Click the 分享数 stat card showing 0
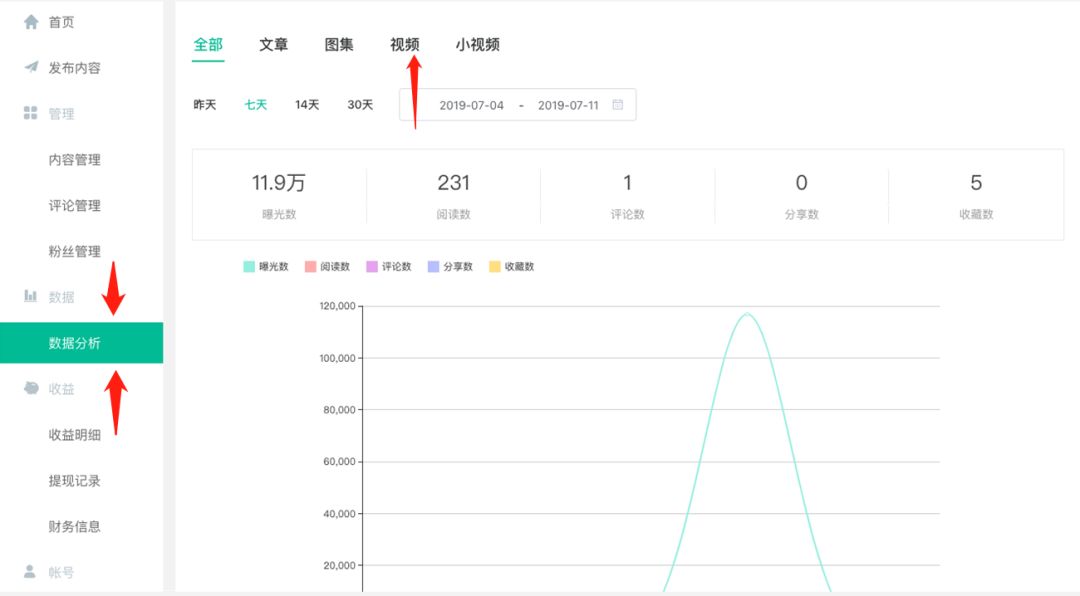Image resolution: width=1080 pixels, height=596 pixels. [802, 195]
